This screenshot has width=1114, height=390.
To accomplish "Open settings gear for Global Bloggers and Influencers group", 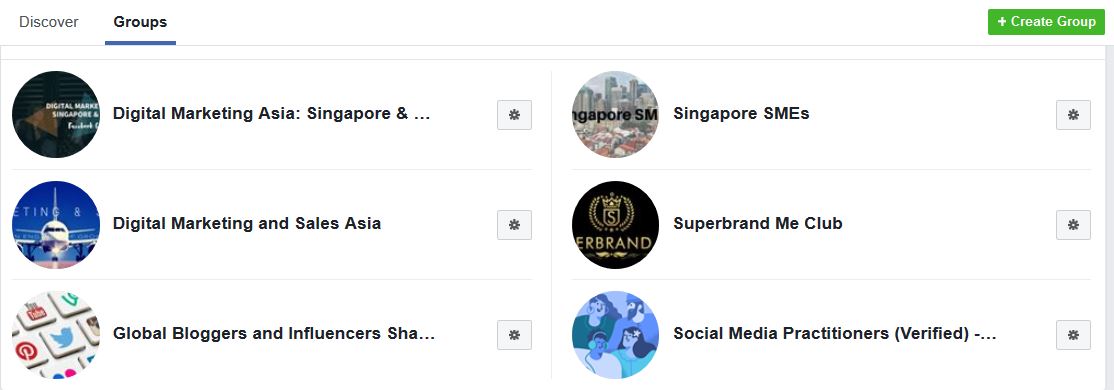I will 514,335.
